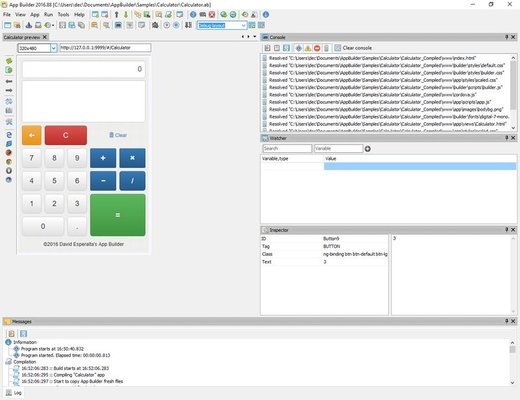The width and height of the screenshot is (520, 400).
Task: Click the orange backspace calculator button
Action: pos(32,135)
